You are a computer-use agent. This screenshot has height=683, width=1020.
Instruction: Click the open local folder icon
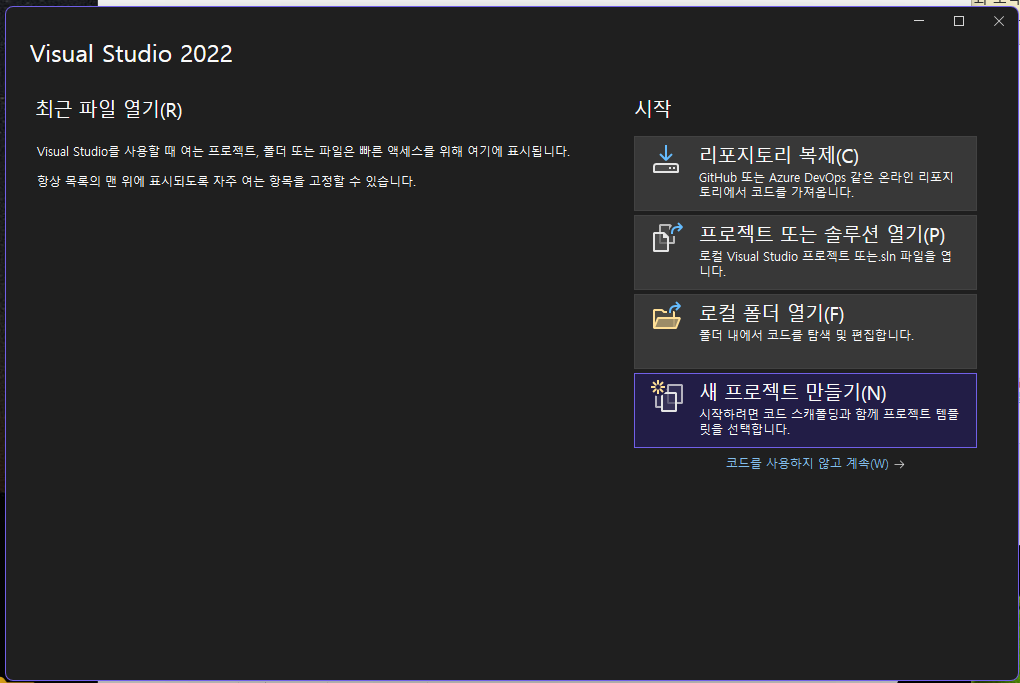click(x=667, y=316)
